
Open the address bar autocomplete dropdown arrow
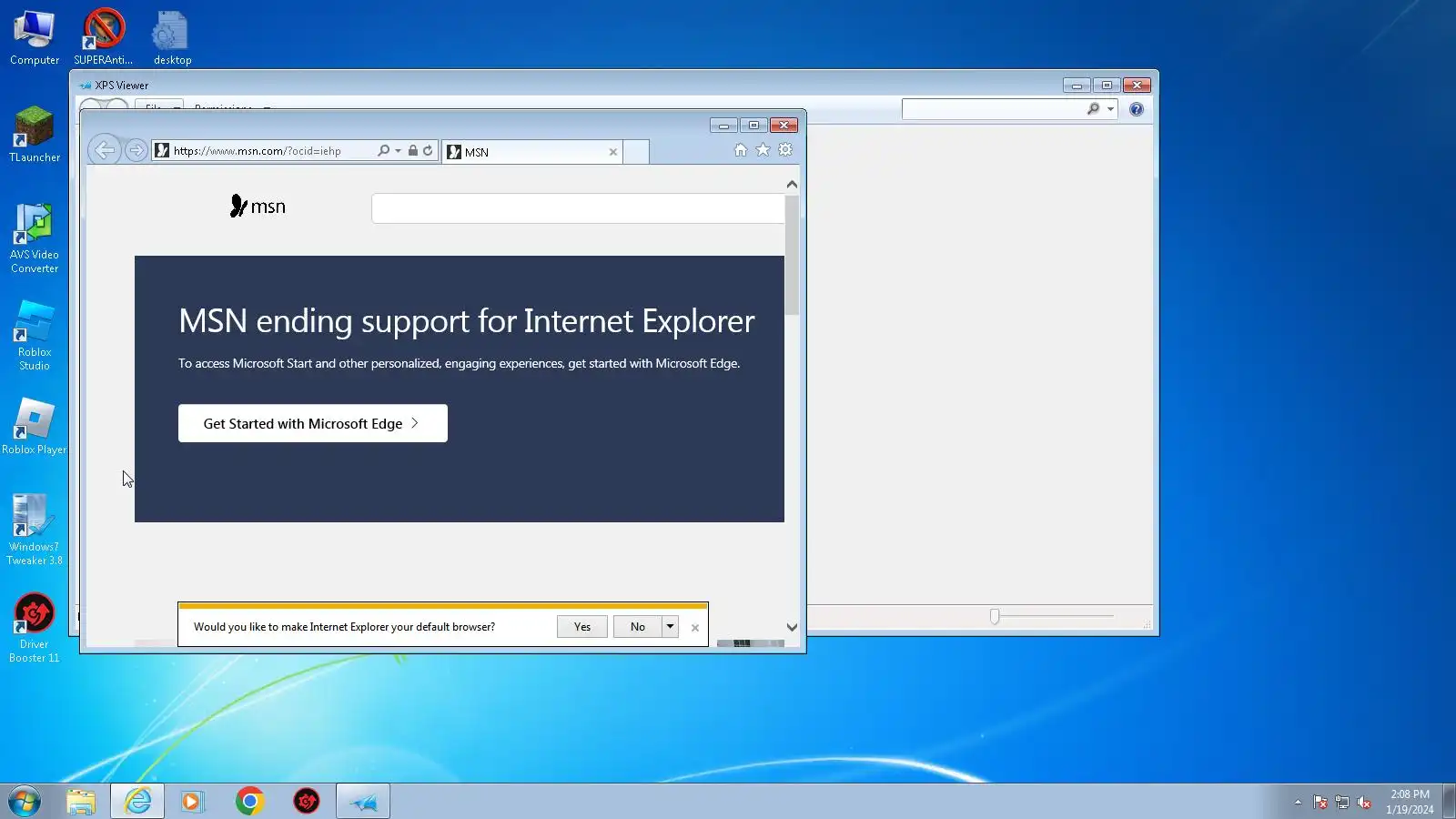(x=398, y=151)
